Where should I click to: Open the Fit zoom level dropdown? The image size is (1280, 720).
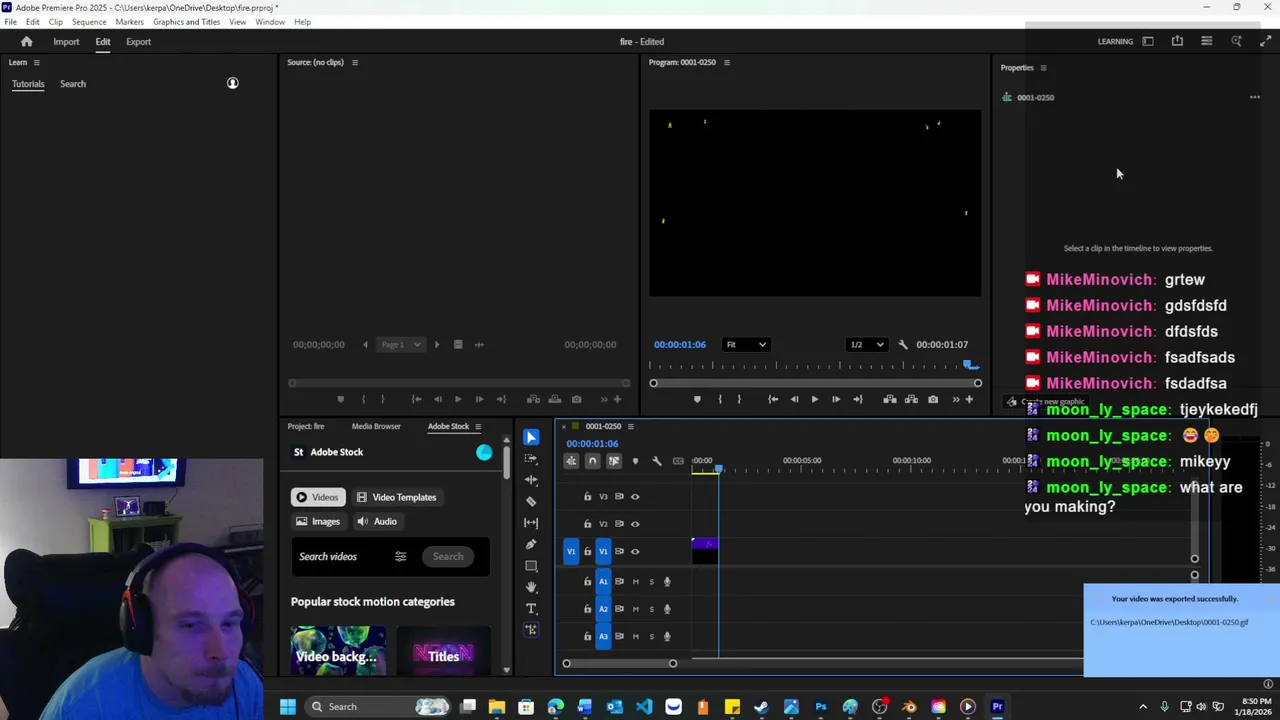746,345
